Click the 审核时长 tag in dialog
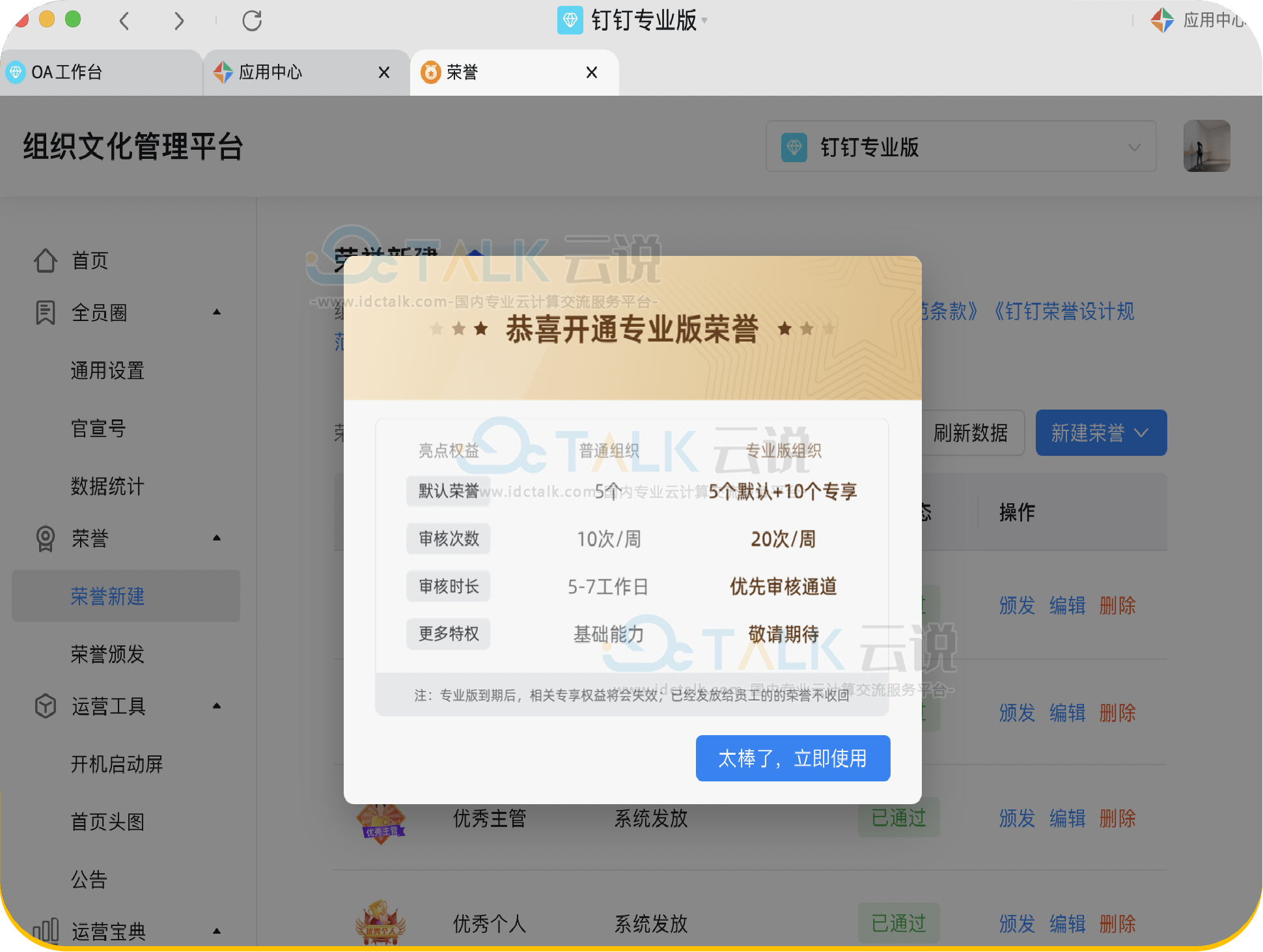This screenshot has width=1263, height=952. 449,586
